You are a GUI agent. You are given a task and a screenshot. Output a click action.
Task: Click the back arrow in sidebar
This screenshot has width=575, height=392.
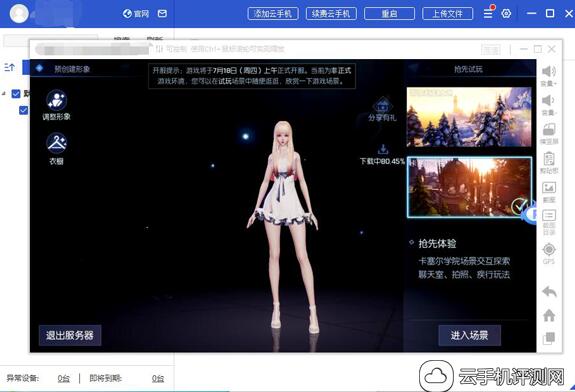pyautogui.click(x=549, y=292)
